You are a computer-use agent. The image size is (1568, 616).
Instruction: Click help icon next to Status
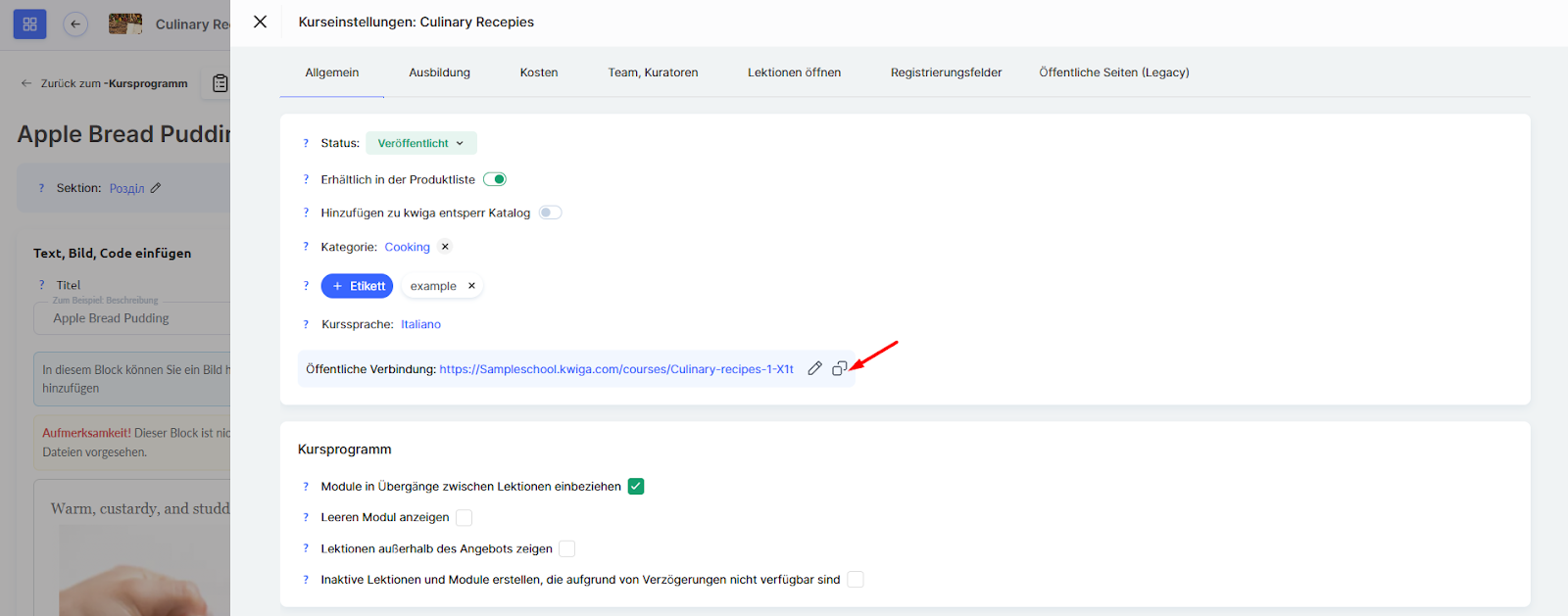pyautogui.click(x=306, y=143)
